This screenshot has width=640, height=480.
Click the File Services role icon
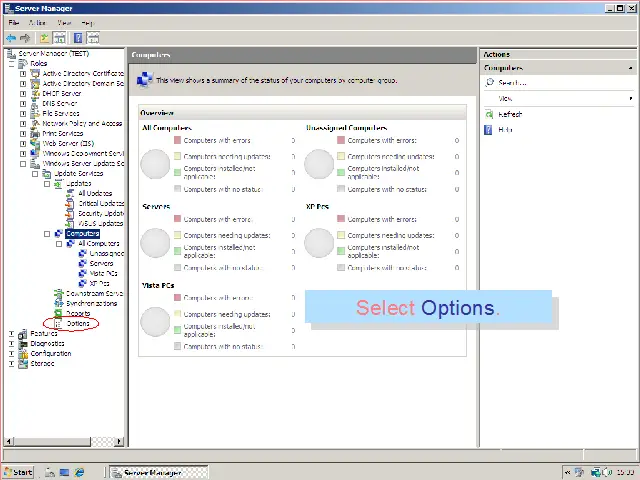(36, 113)
